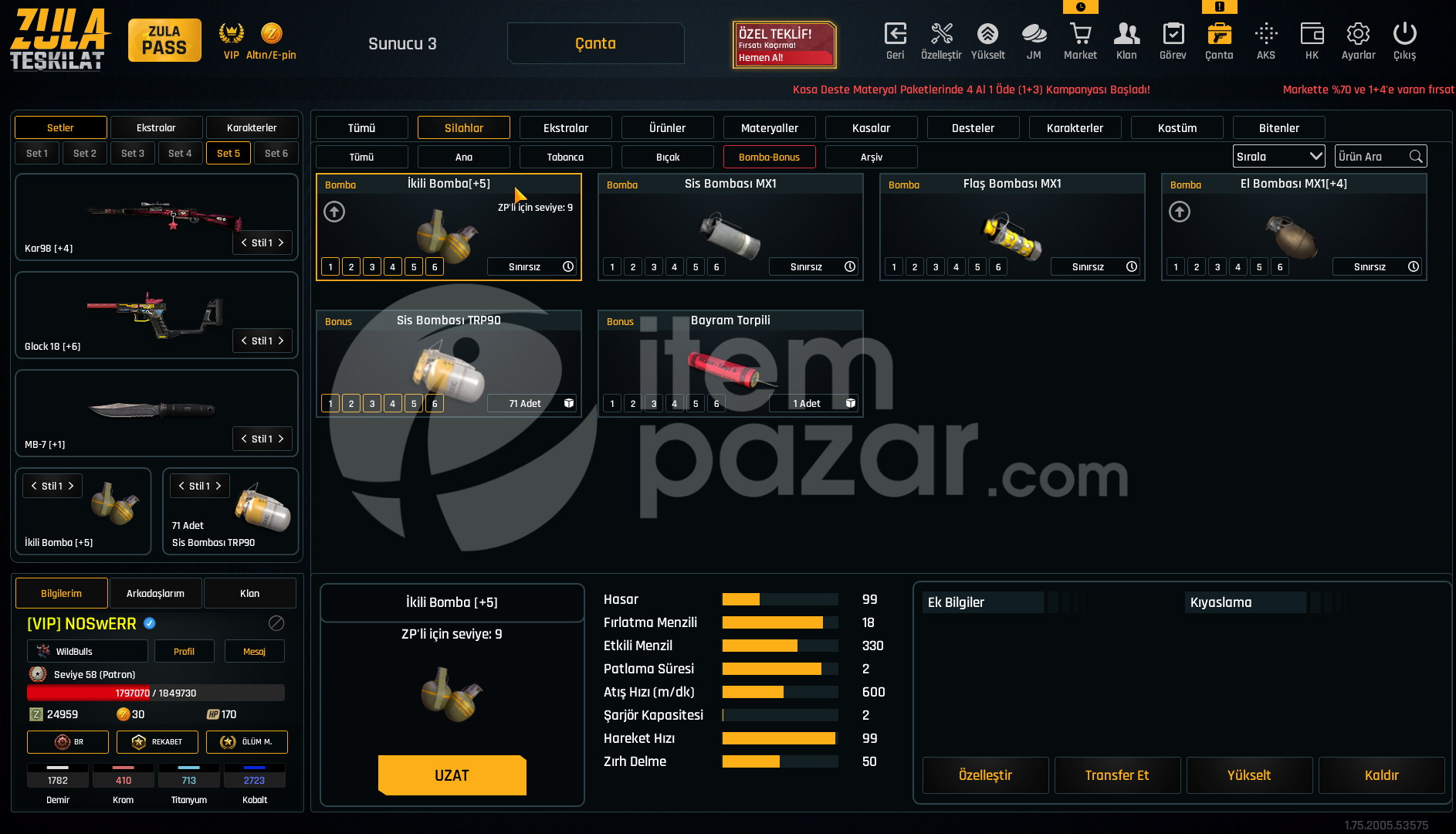
Task: Toggle set slot 2 on Sis Bombası MX1 card
Action: [x=633, y=266]
